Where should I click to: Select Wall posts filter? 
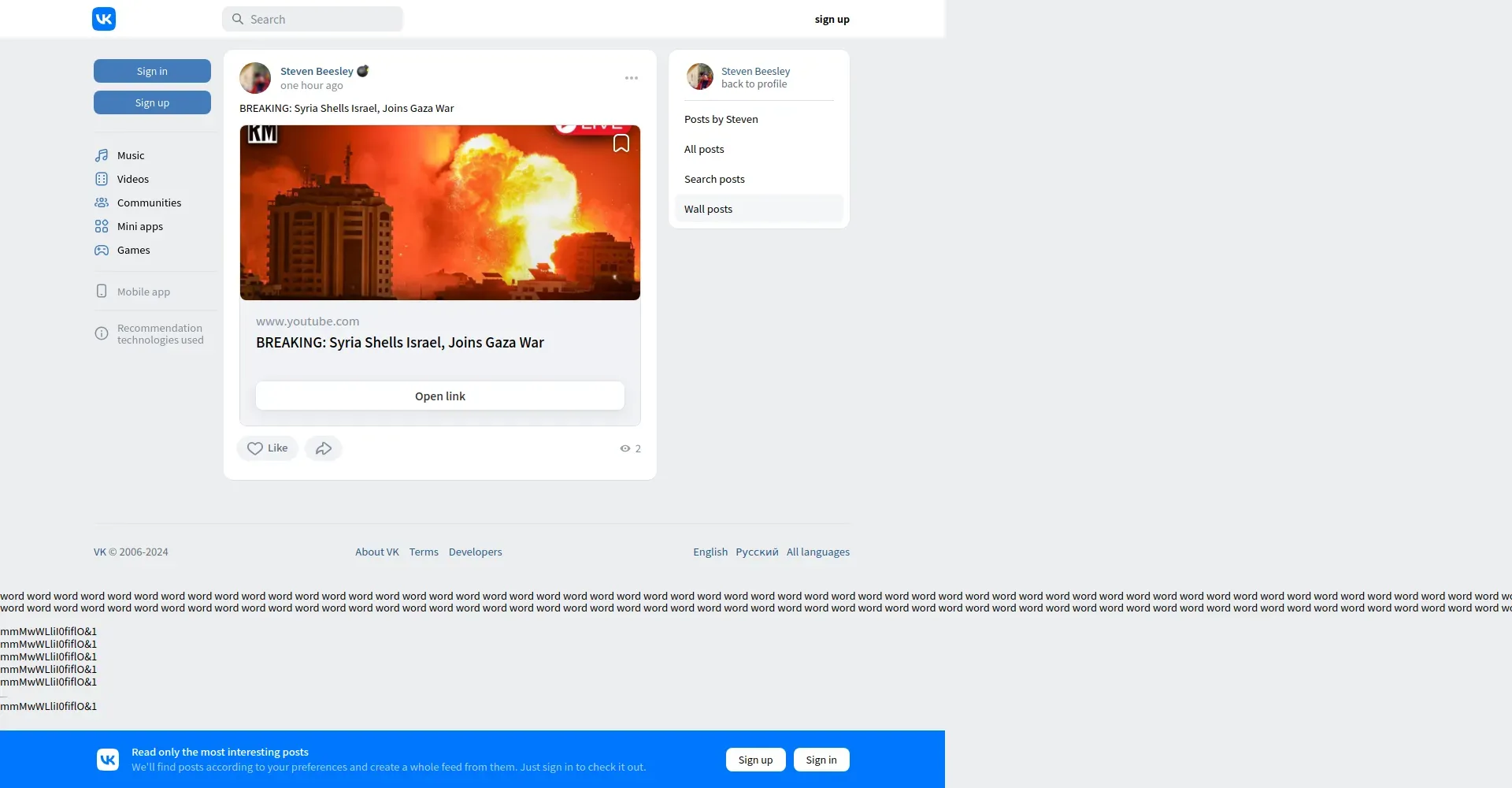tap(759, 209)
